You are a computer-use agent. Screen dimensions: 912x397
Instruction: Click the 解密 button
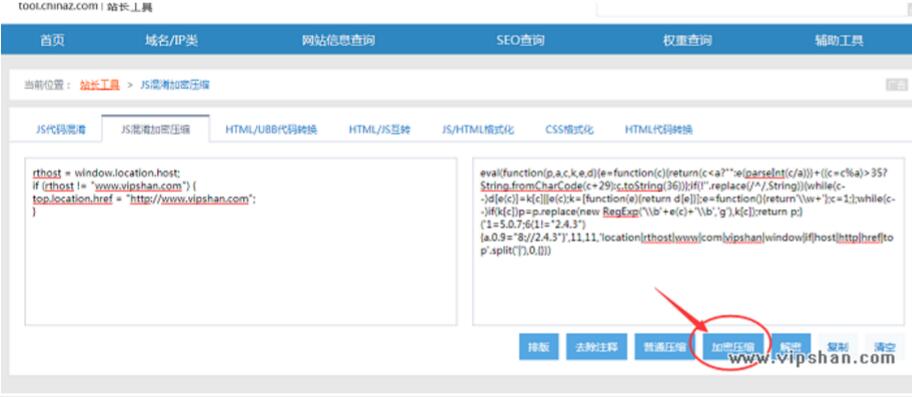tap(790, 347)
